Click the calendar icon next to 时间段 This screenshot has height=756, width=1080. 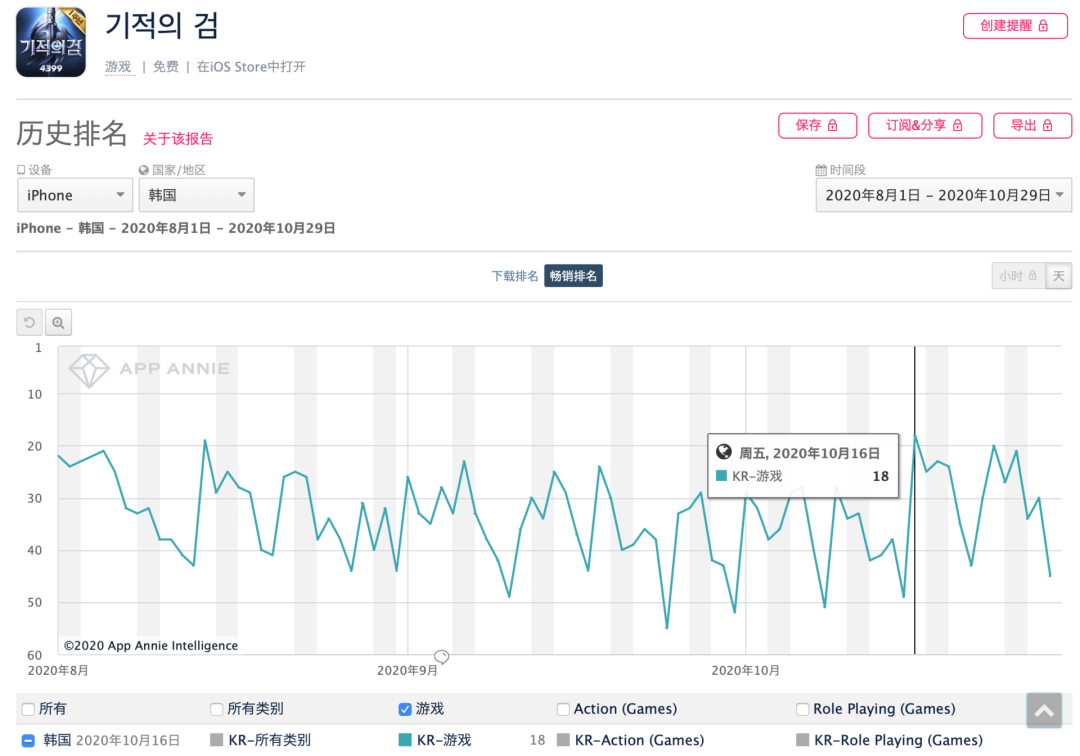point(821,170)
